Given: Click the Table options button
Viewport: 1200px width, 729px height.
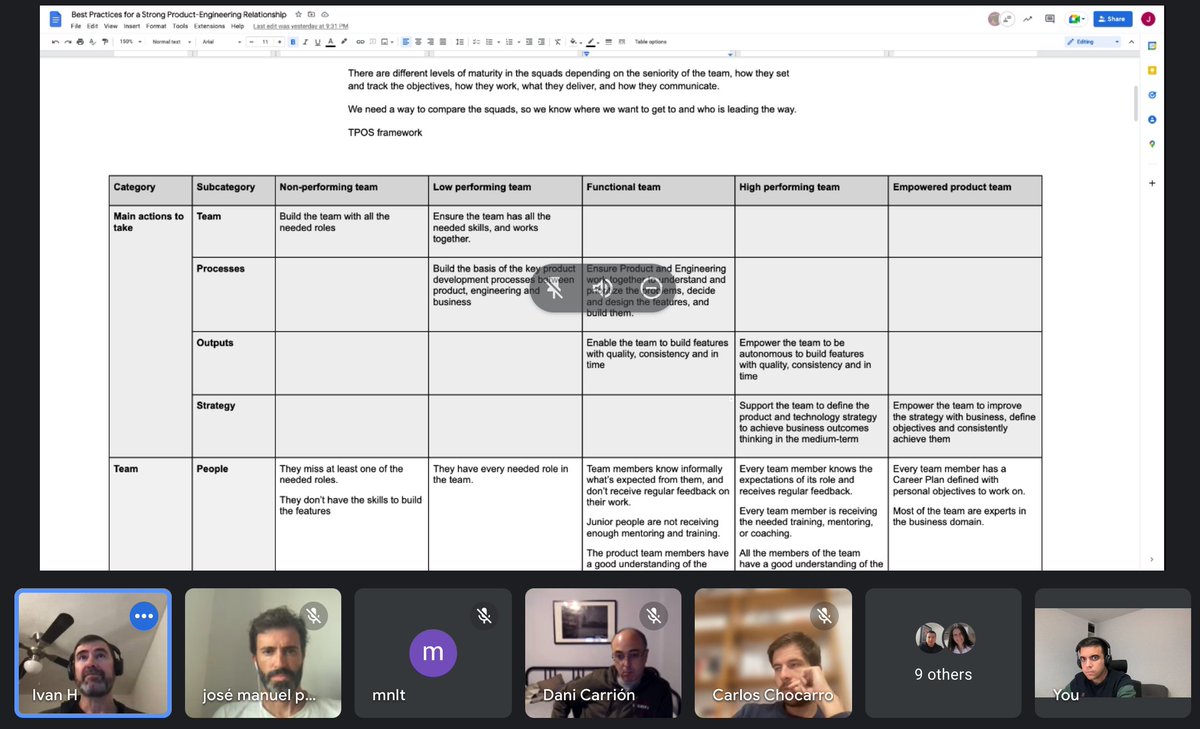Looking at the screenshot, I should (650, 42).
